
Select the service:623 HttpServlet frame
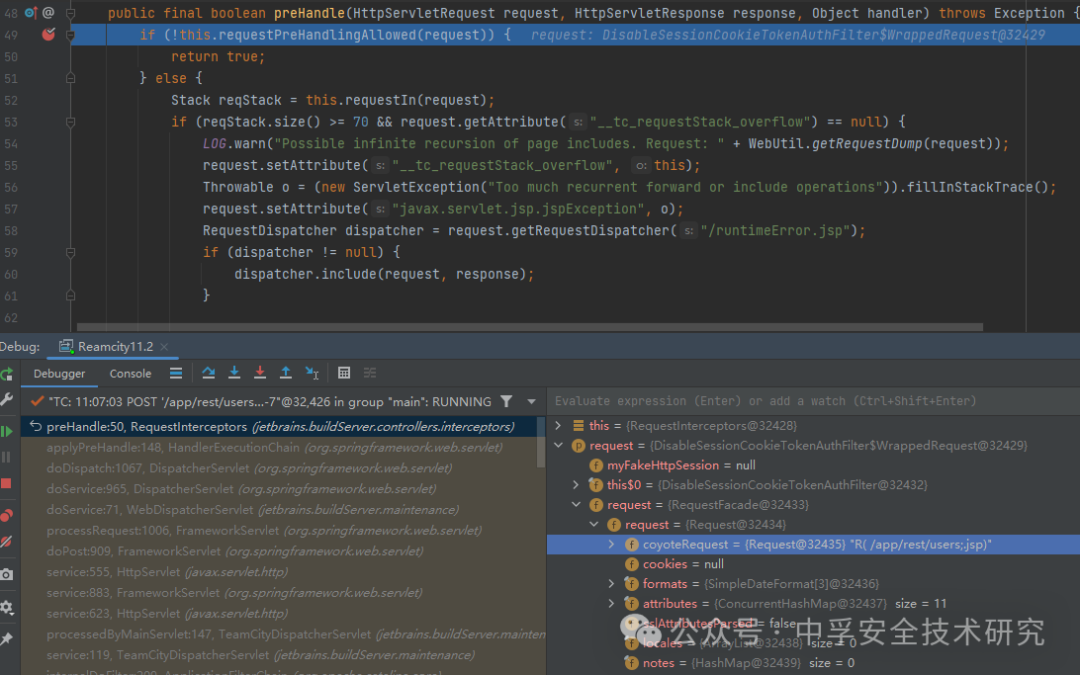pyautogui.click(x=280, y=613)
